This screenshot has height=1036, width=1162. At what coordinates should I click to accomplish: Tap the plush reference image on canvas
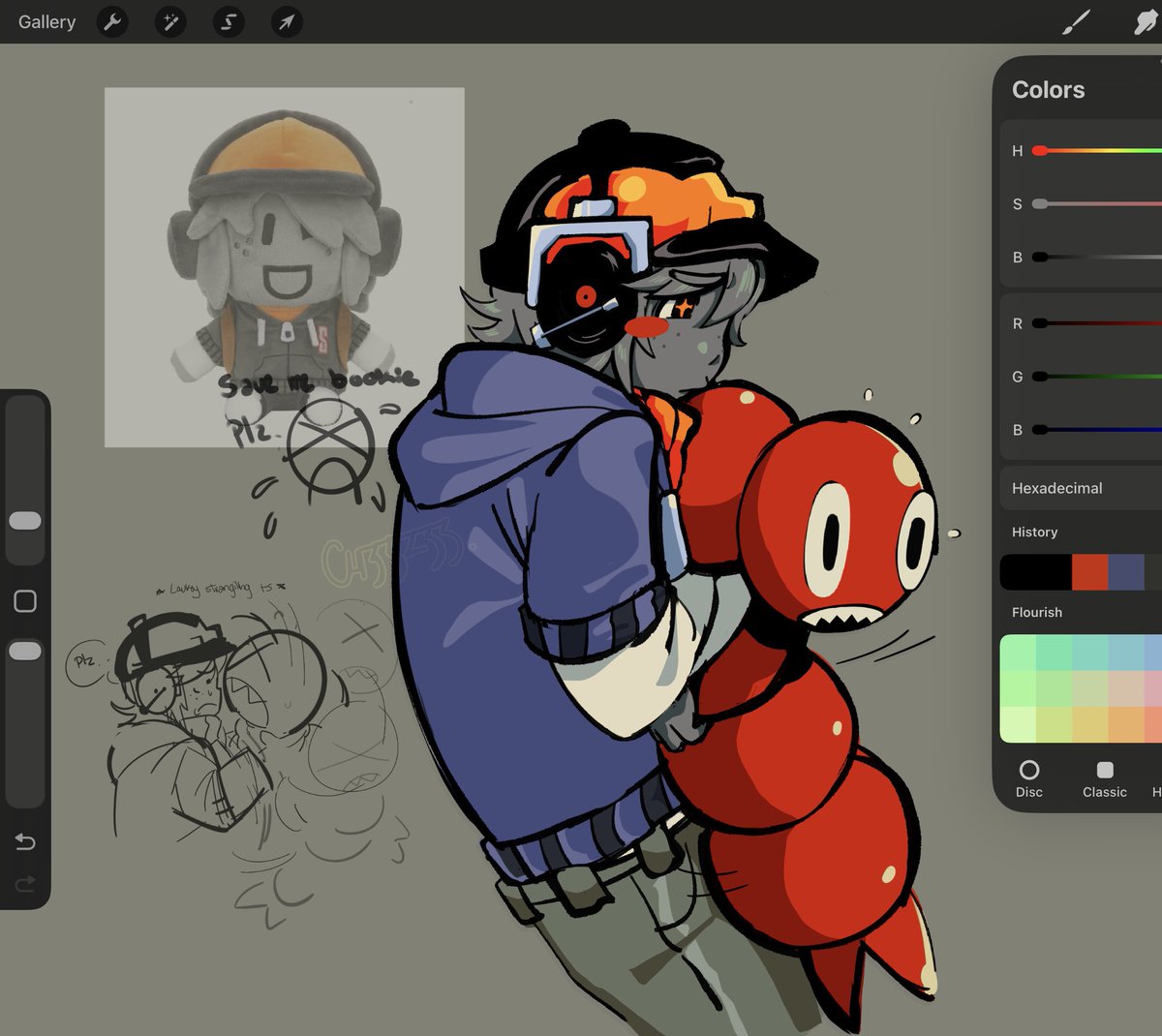click(x=284, y=266)
